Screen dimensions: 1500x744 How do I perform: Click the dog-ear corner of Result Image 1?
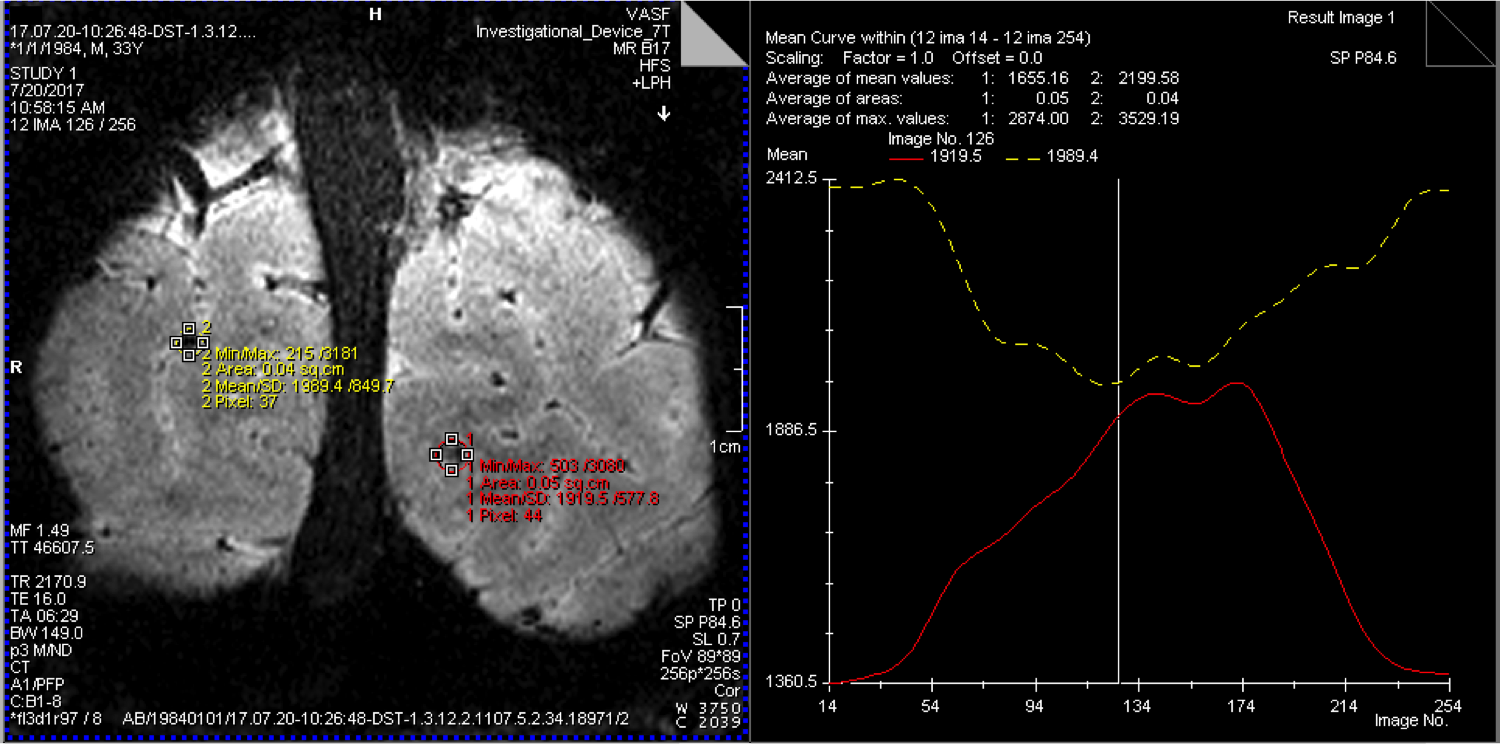(1461, 33)
